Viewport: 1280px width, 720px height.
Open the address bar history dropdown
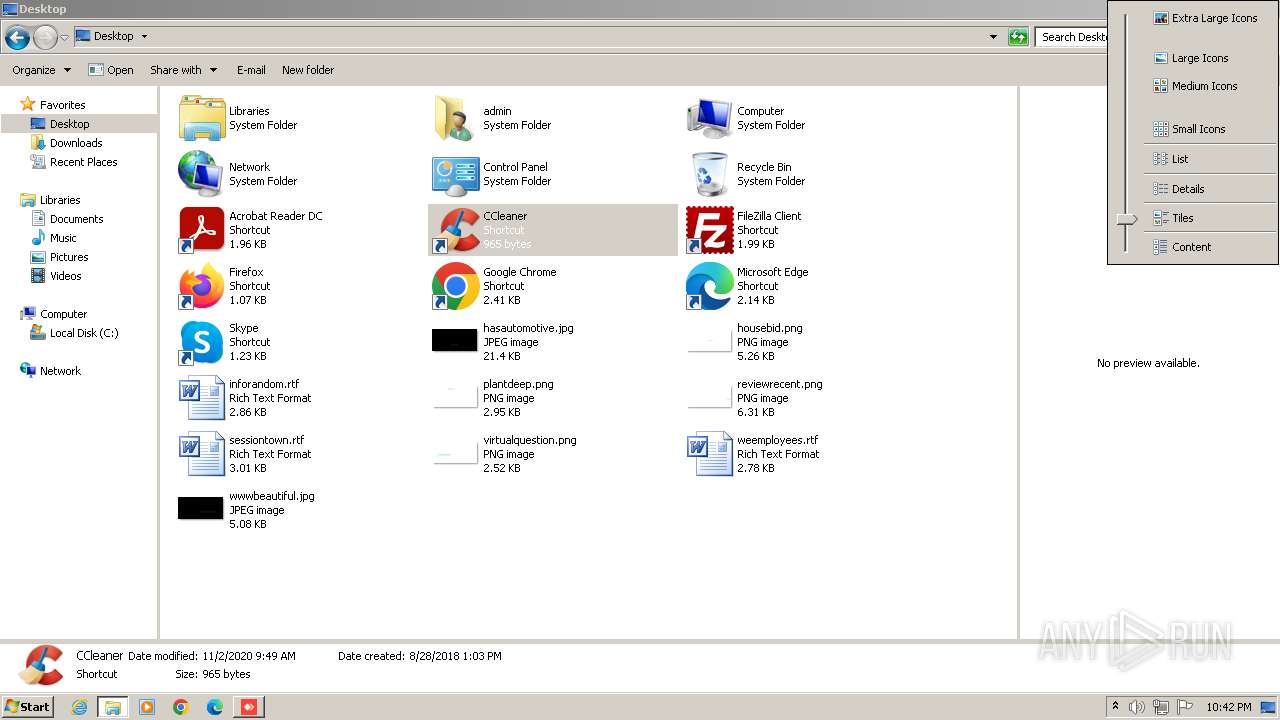[993, 37]
